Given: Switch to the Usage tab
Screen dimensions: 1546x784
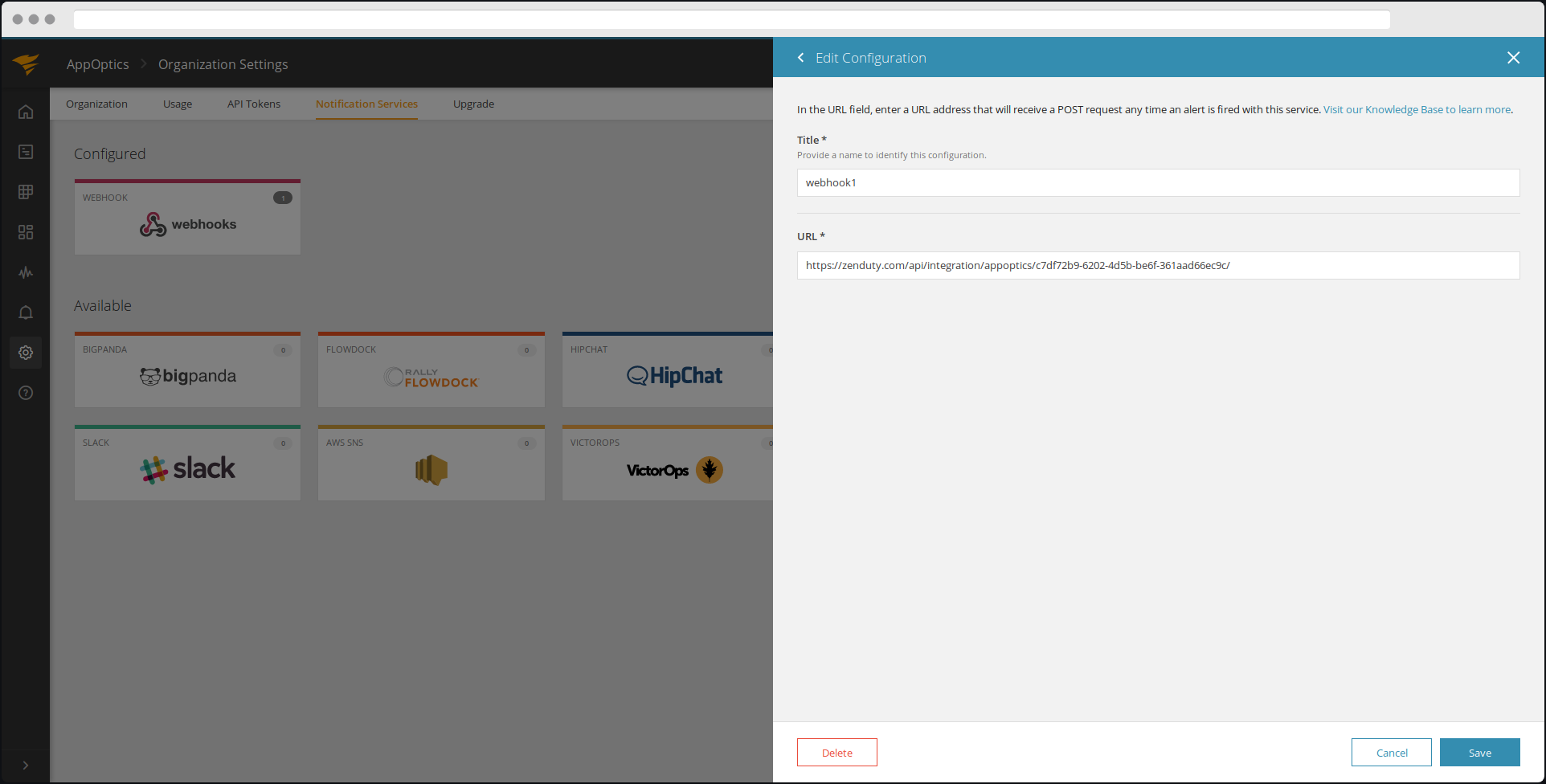Looking at the screenshot, I should pos(178,104).
